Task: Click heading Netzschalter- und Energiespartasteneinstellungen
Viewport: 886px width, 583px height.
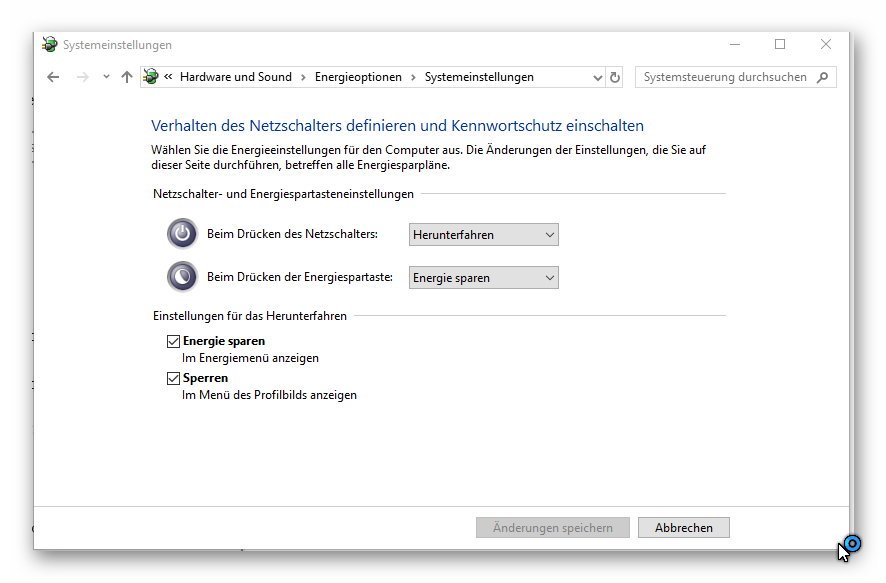Action: (x=283, y=194)
